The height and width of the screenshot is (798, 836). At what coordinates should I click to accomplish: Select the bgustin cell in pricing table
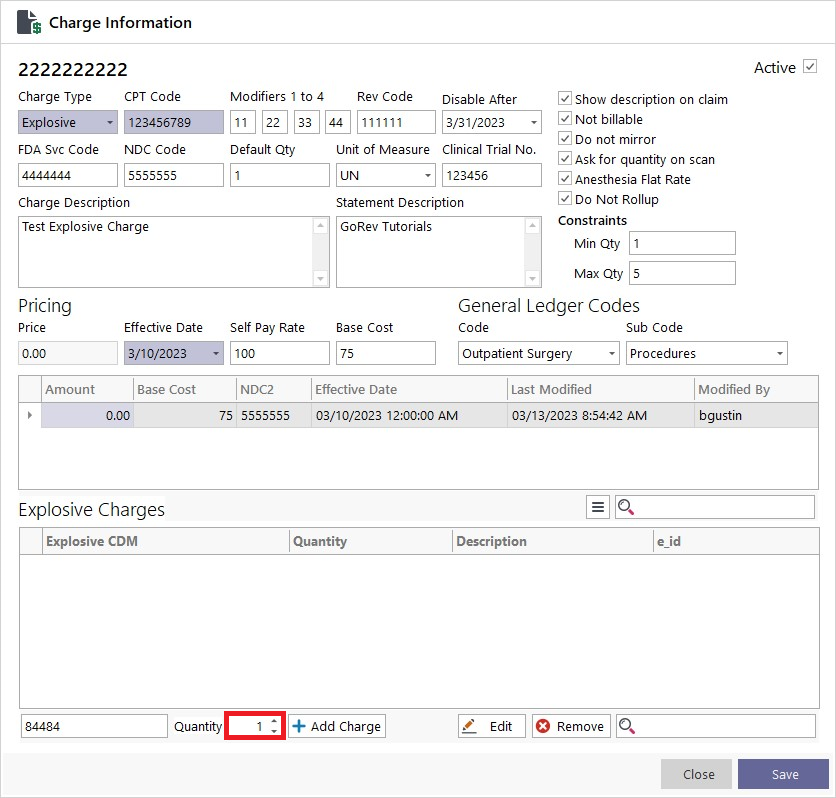tap(756, 415)
